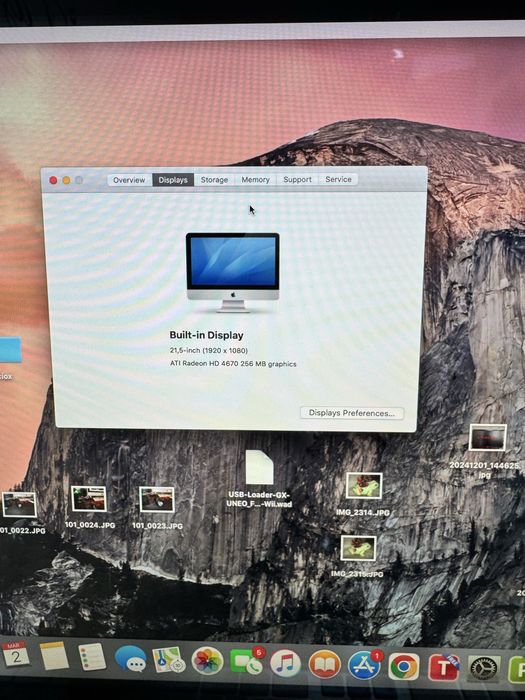Launch Google Chrome from the dock
Screen dimensions: 525x700
click(404, 667)
